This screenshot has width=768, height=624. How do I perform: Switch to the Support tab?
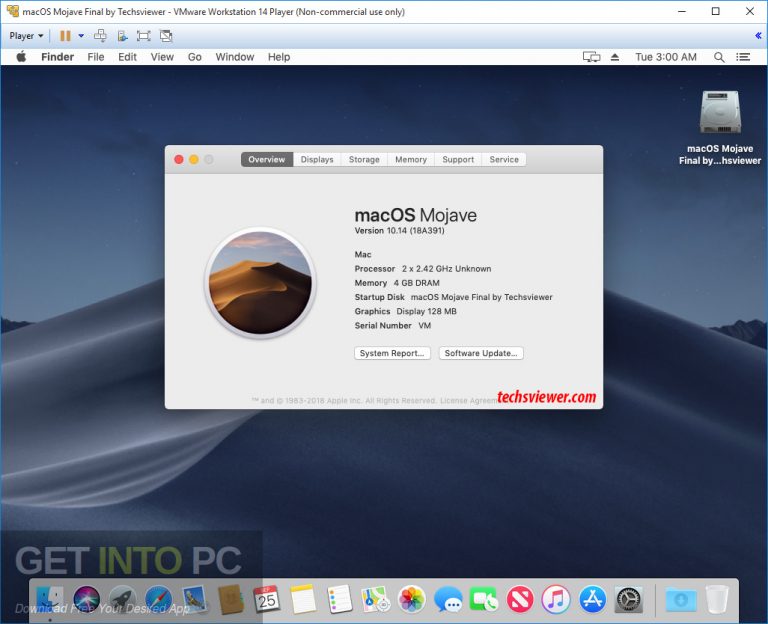[x=458, y=159]
